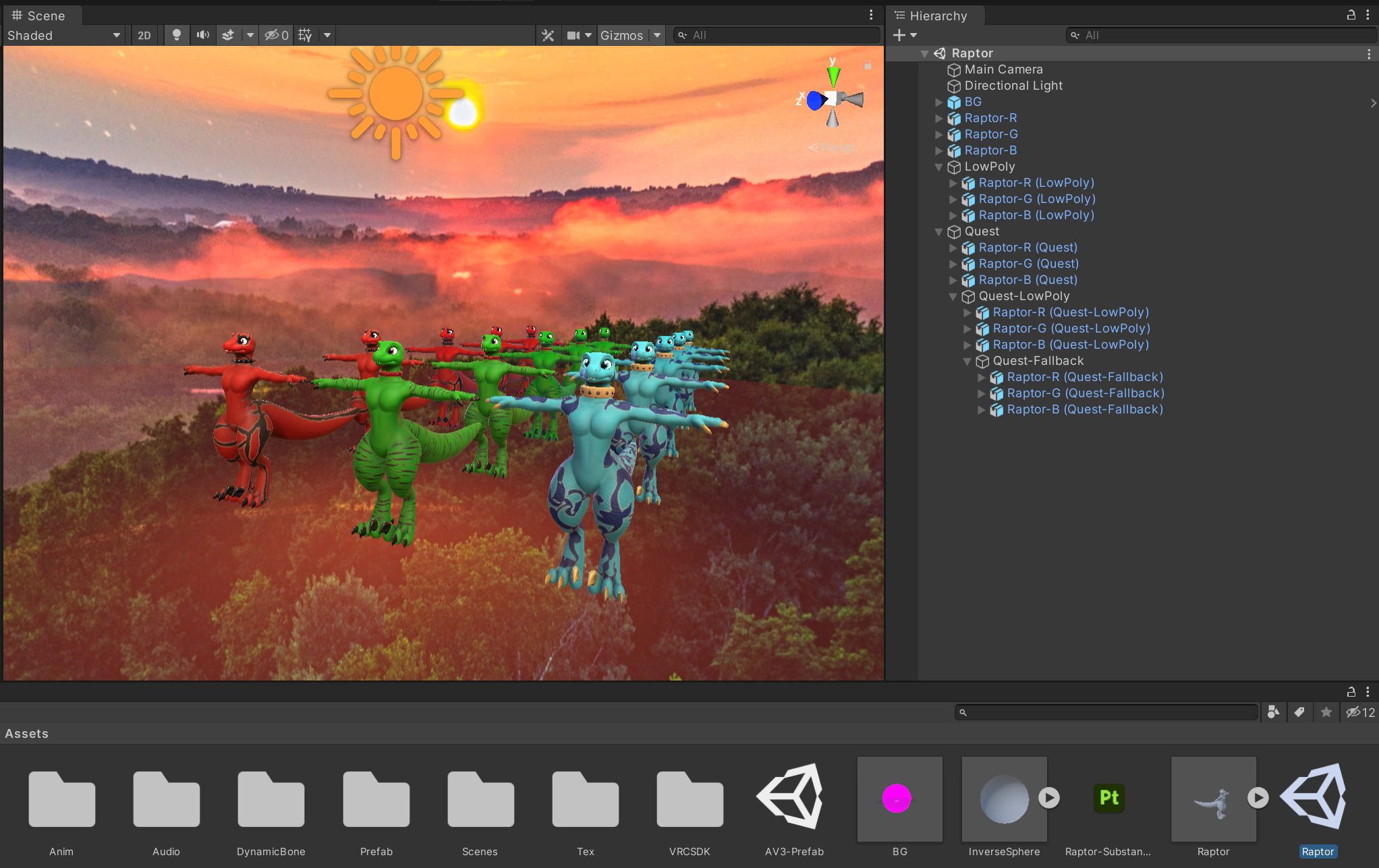The width and height of the screenshot is (1379, 868).
Task: Expand Raptor-R (Quest-Fallback) object
Action: pos(982,377)
